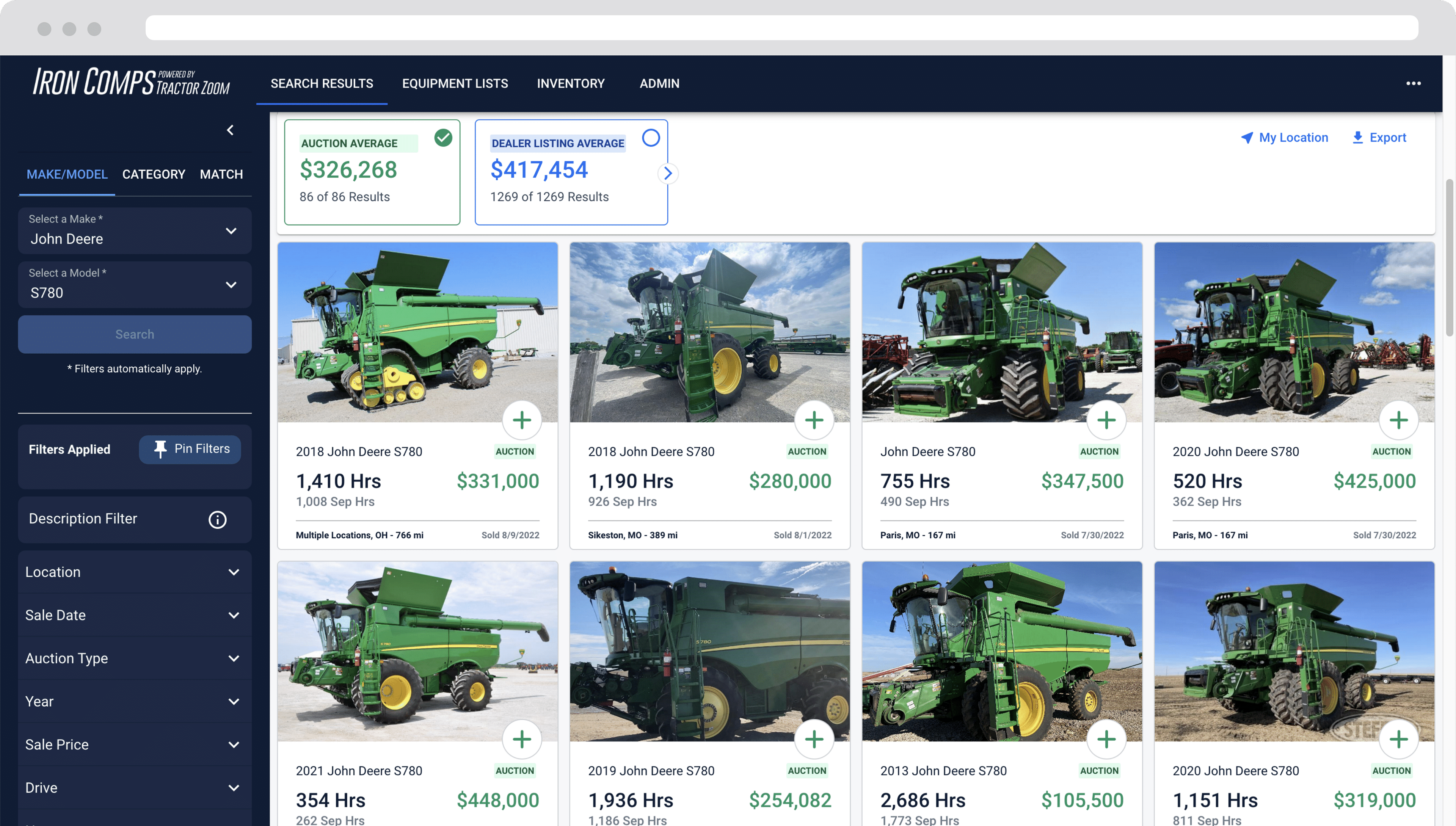Open the 2018 John Deere S780 1,410 Hrs title
Image resolution: width=1456 pixels, height=826 pixels.
tap(359, 451)
